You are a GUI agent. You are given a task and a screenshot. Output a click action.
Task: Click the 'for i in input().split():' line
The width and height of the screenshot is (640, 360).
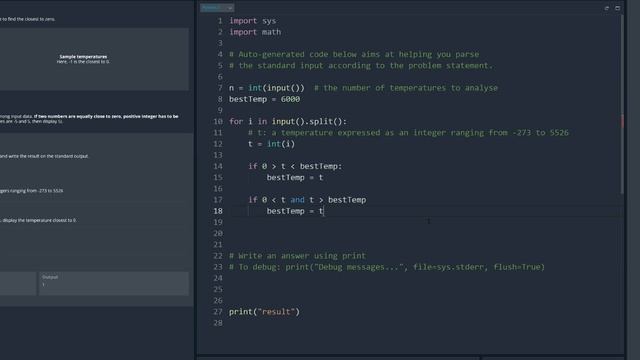(288, 122)
